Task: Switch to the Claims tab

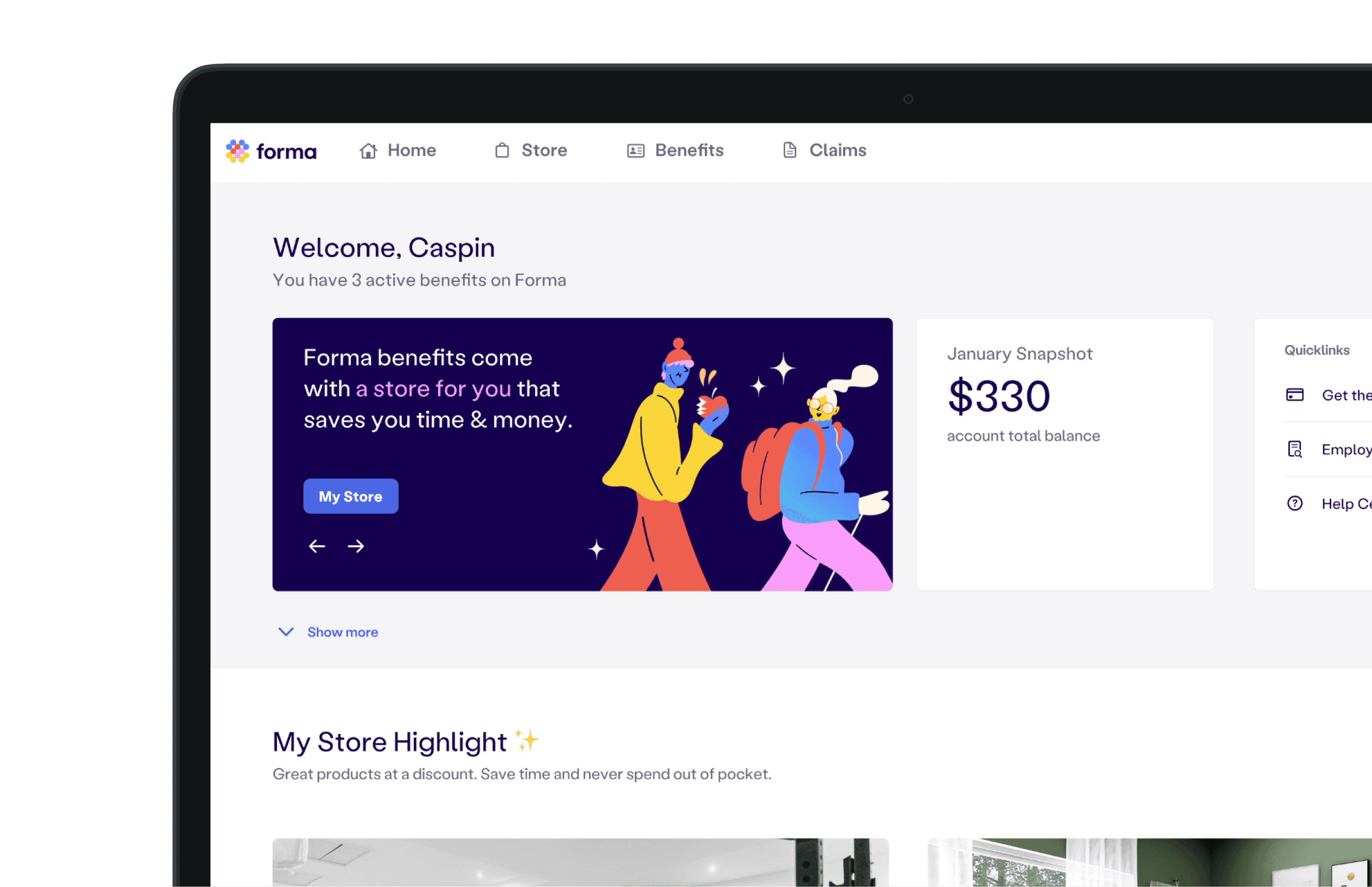Action: tap(824, 150)
